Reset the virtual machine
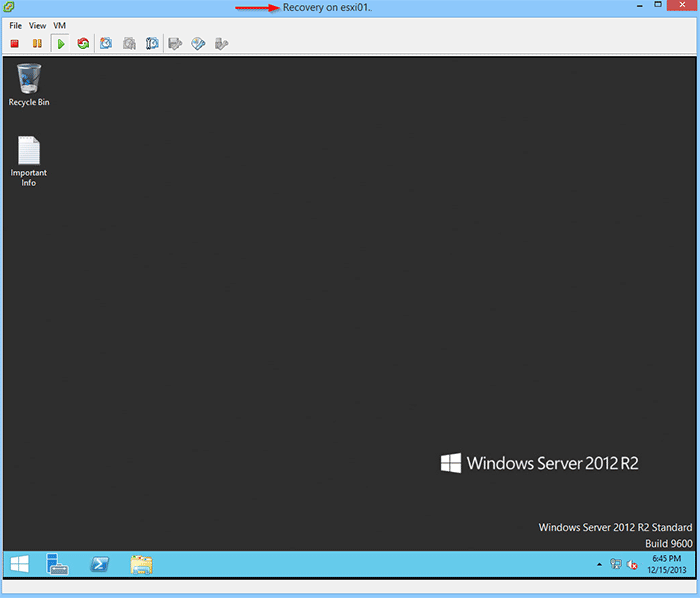This screenshot has width=700, height=598. pyautogui.click(x=83, y=43)
